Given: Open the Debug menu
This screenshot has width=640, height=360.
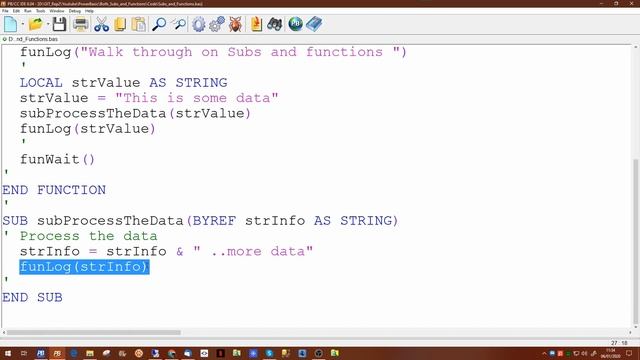Looking at the screenshot, I should (x=75, y=11).
